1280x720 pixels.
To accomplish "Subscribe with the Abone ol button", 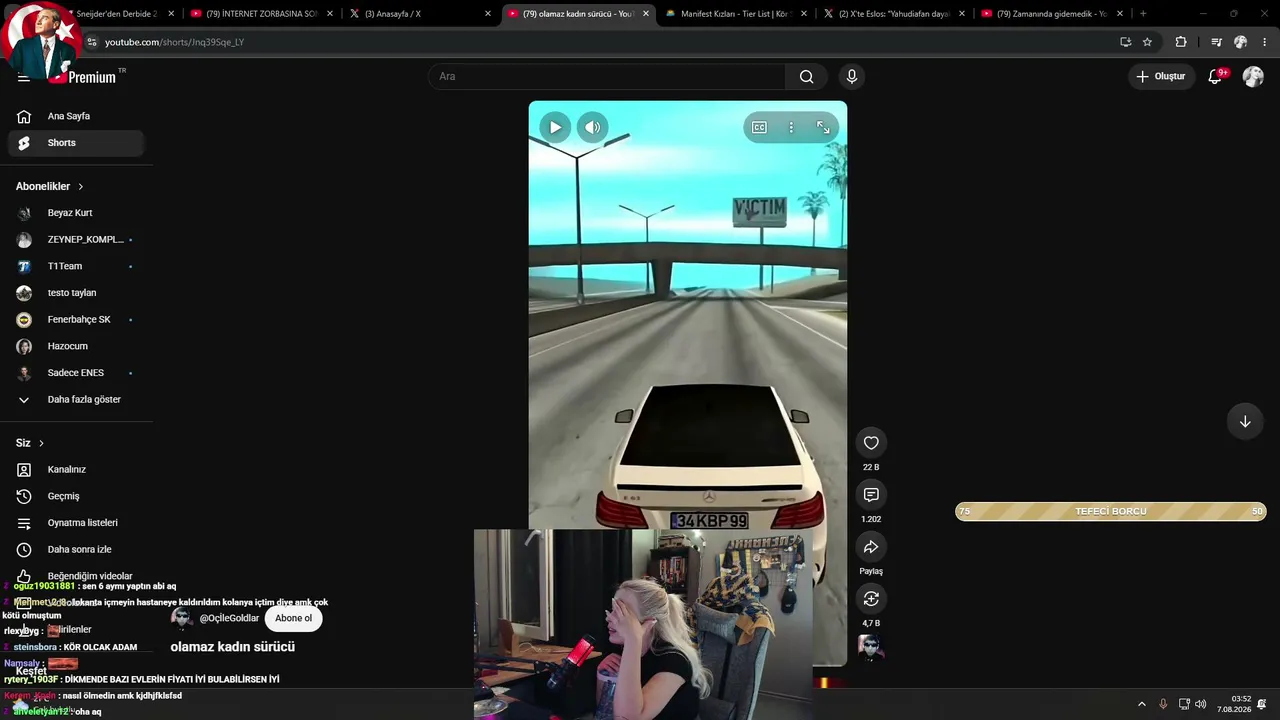I will 293,618.
